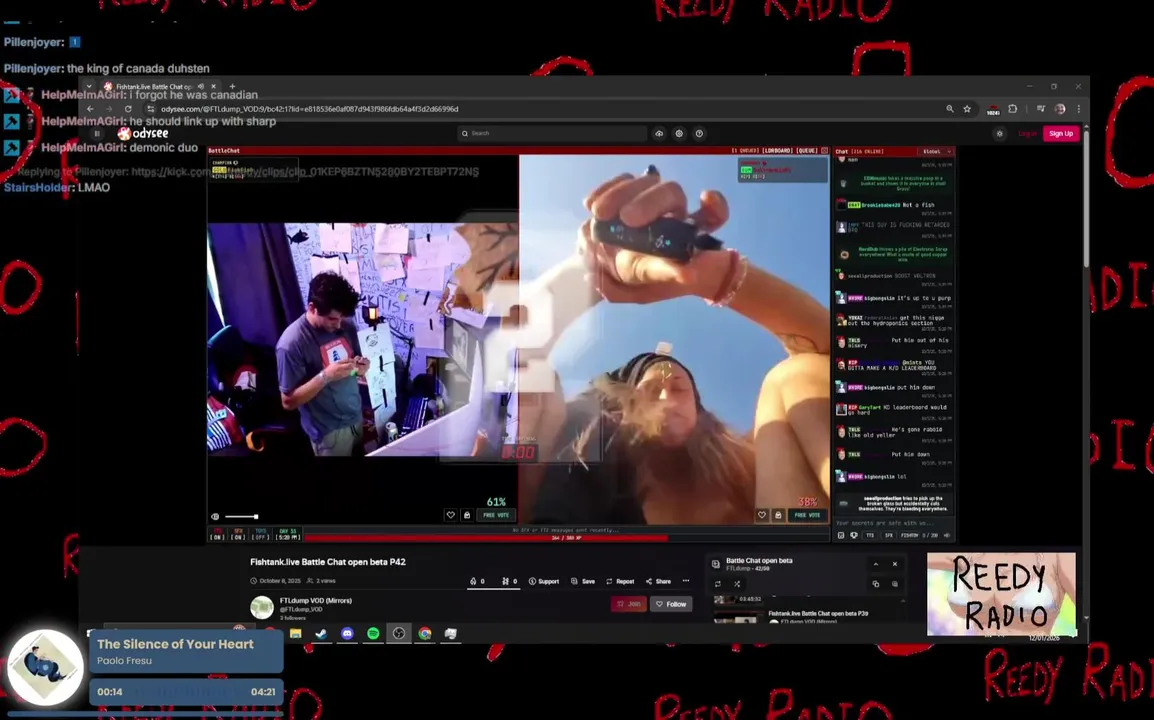Open the browser extensions puzzle icon
This screenshot has width=1154, height=720.
tap(1013, 109)
